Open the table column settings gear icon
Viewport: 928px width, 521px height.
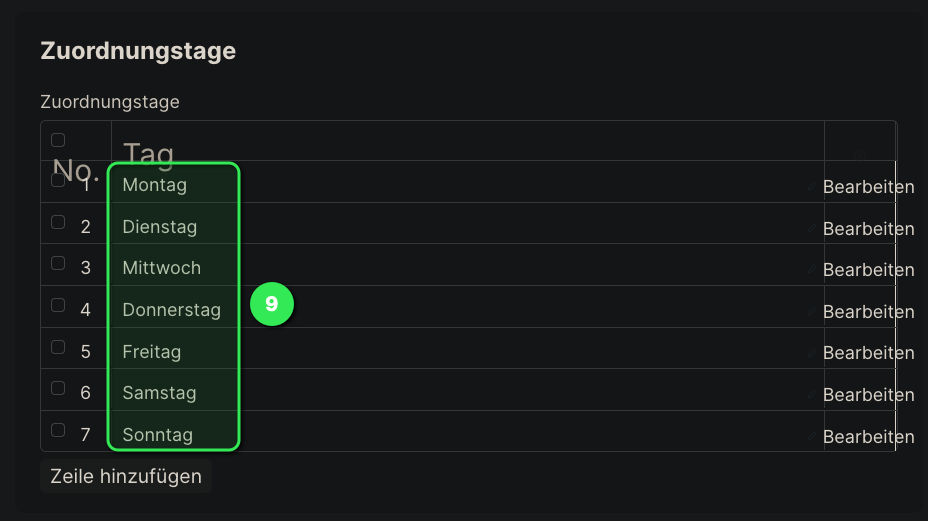point(860,156)
